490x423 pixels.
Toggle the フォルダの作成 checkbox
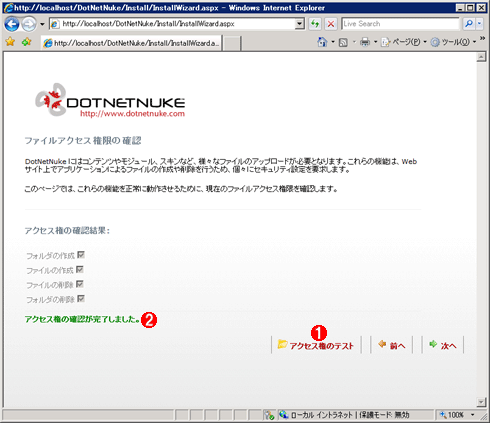[x=81, y=255]
